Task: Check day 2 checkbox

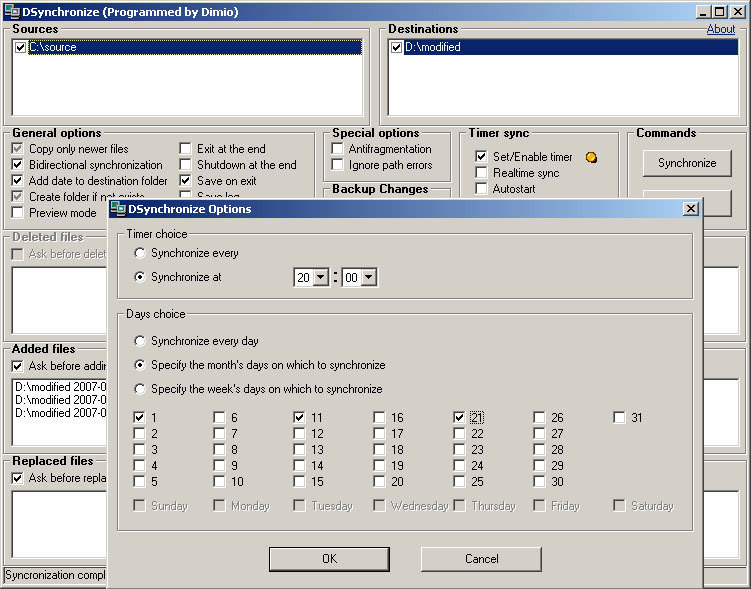Action: coord(139,434)
